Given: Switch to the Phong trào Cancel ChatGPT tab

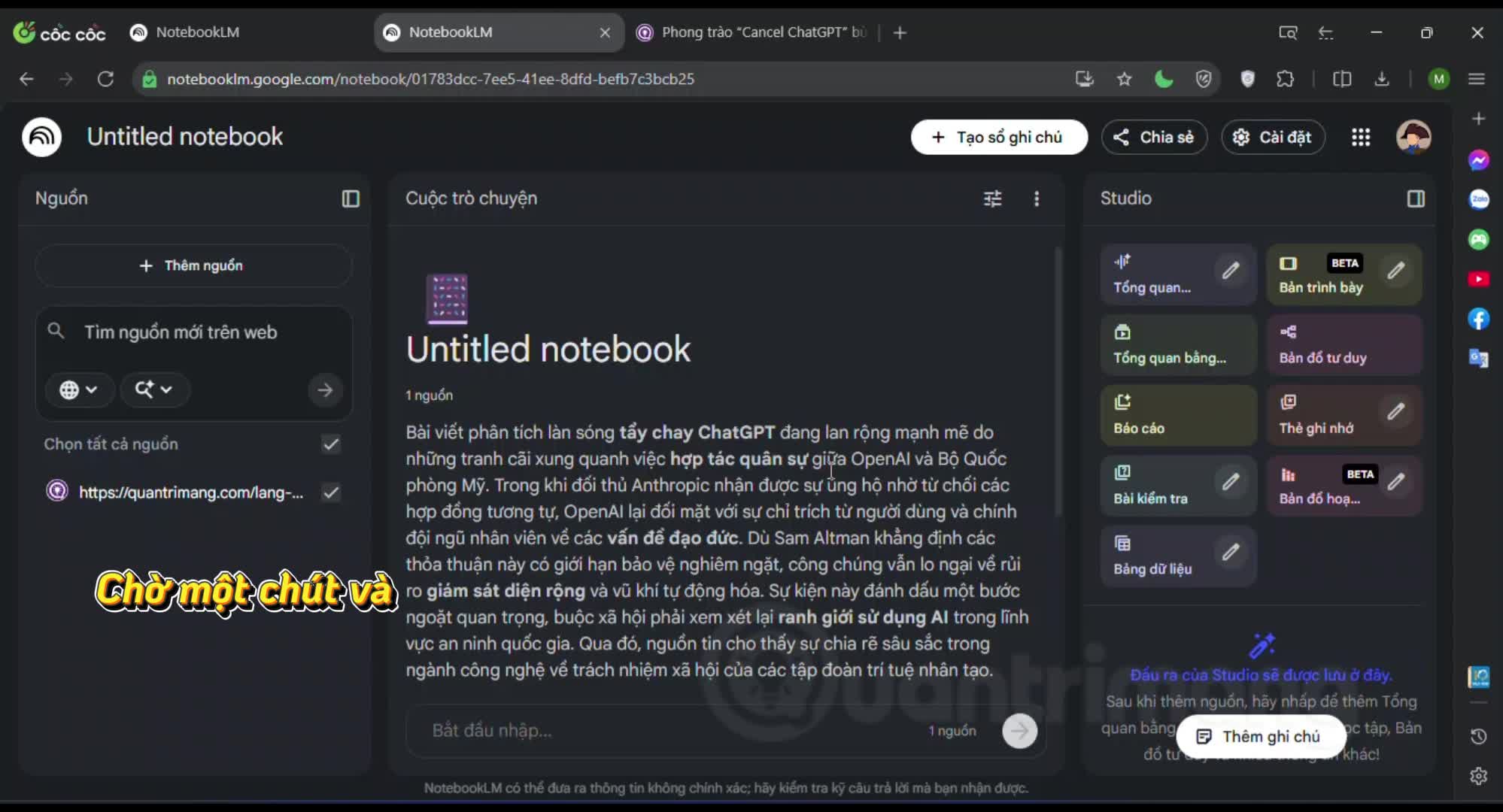Looking at the screenshot, I should coord(752,32).
